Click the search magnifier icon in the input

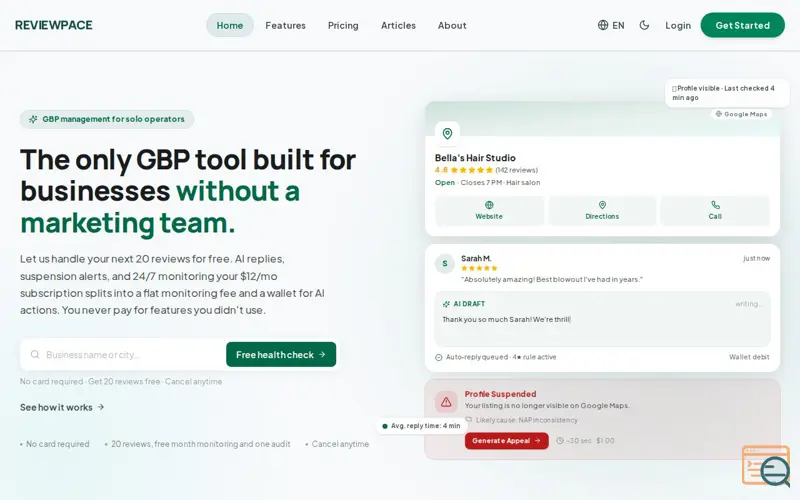pos(35,355)
